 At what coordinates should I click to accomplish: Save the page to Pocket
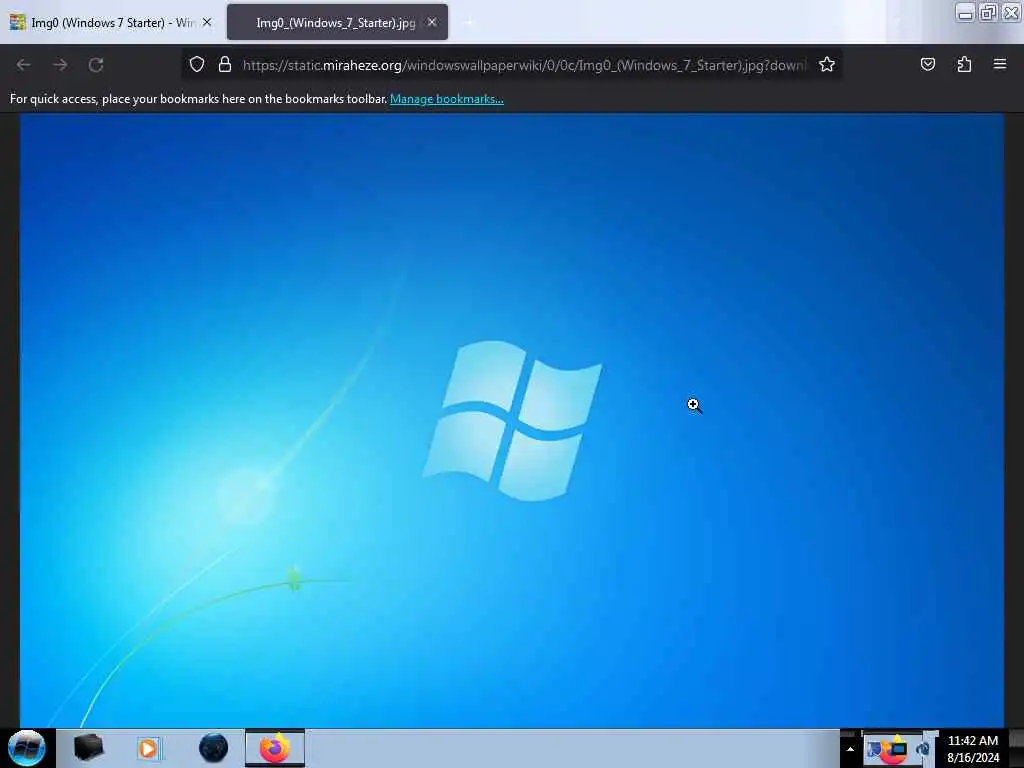(x=927, y=64)
